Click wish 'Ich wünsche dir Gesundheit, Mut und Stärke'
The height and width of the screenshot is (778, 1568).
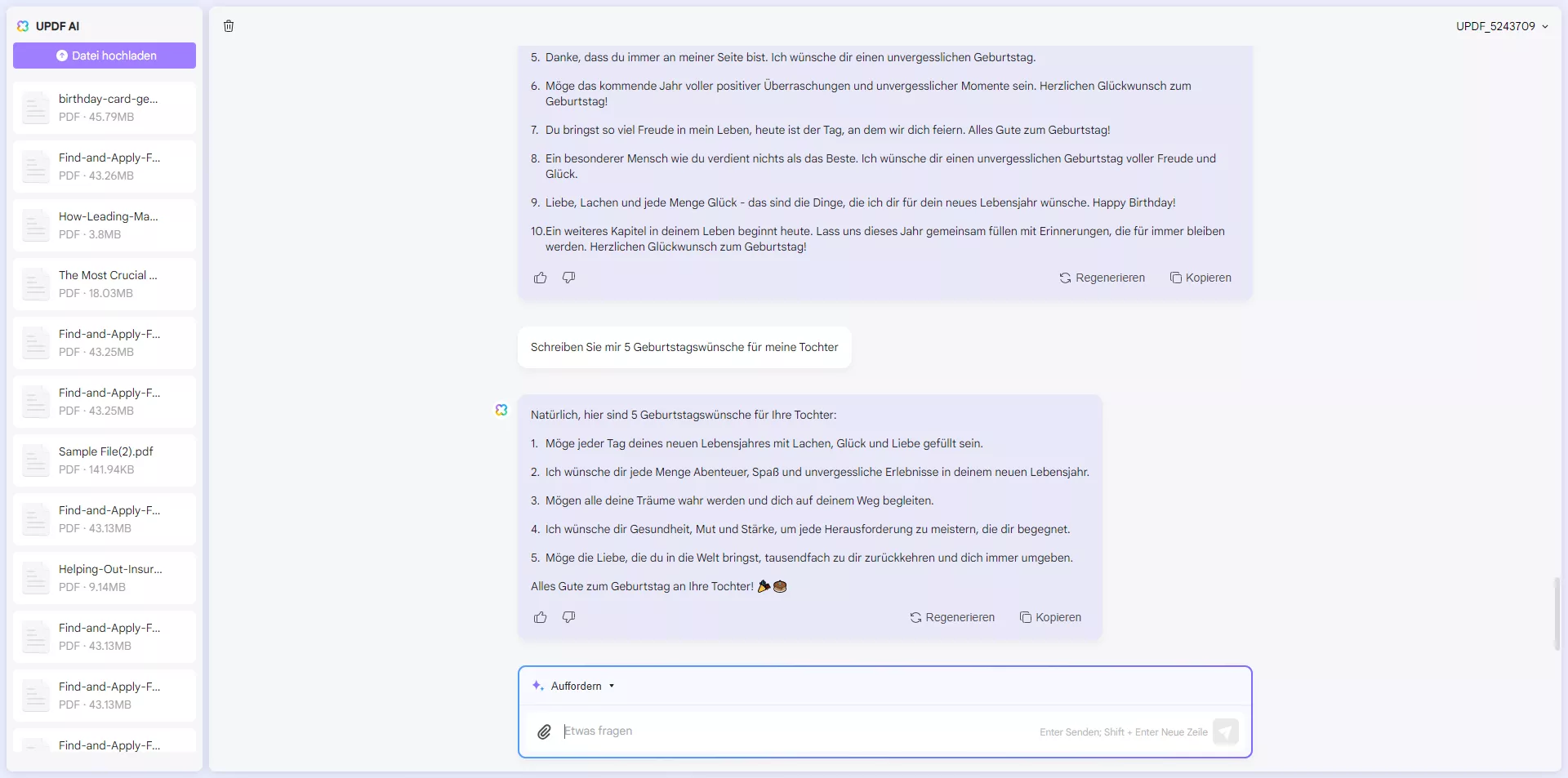(808, 529)
